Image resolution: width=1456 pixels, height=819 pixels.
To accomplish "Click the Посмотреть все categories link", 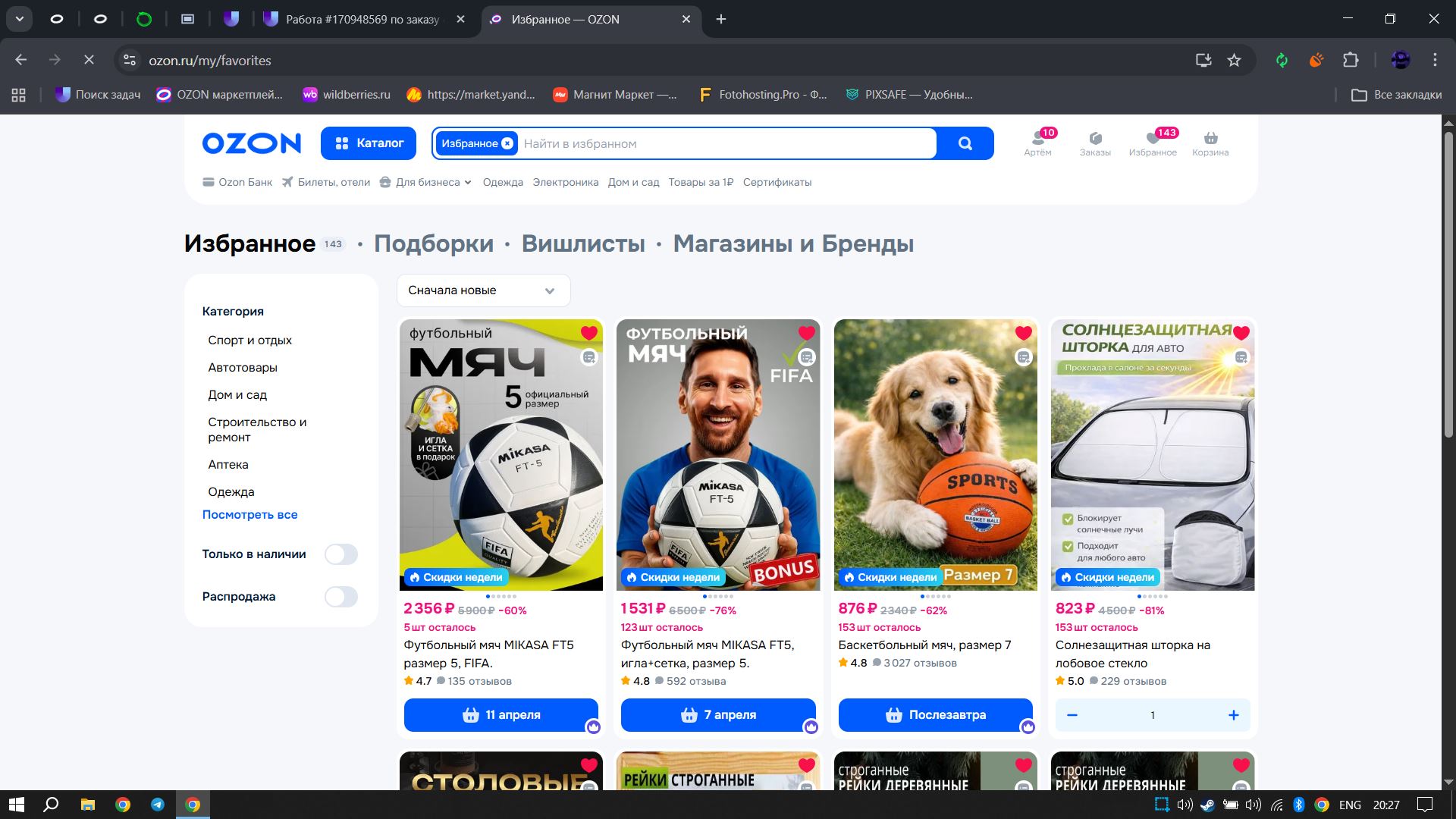I will point(249,515).
